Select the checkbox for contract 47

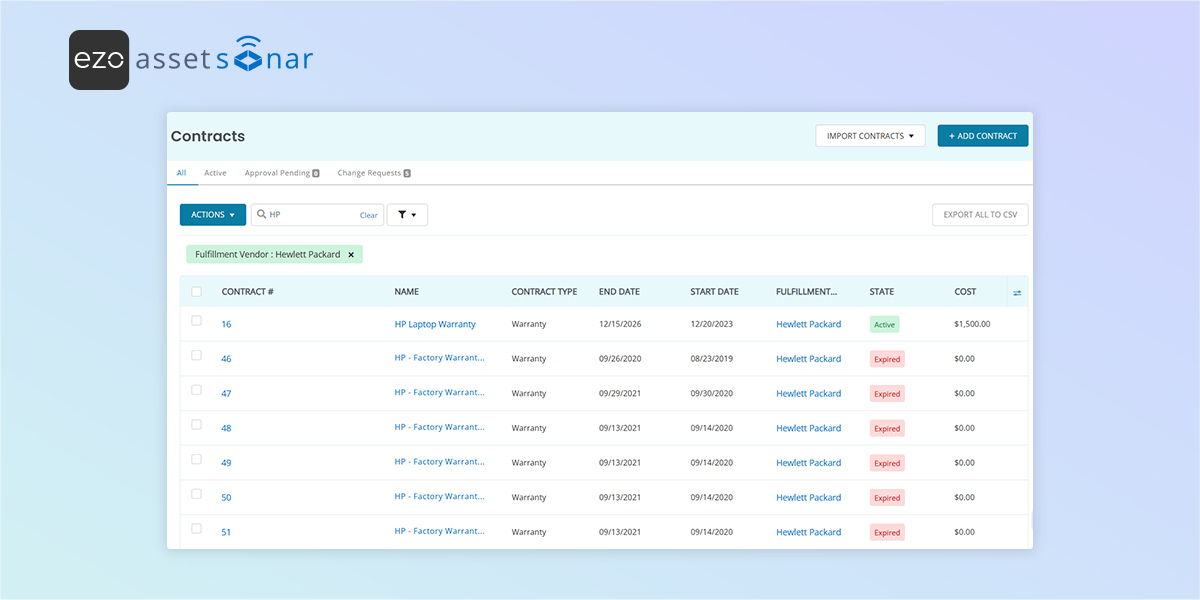[197, 390]
